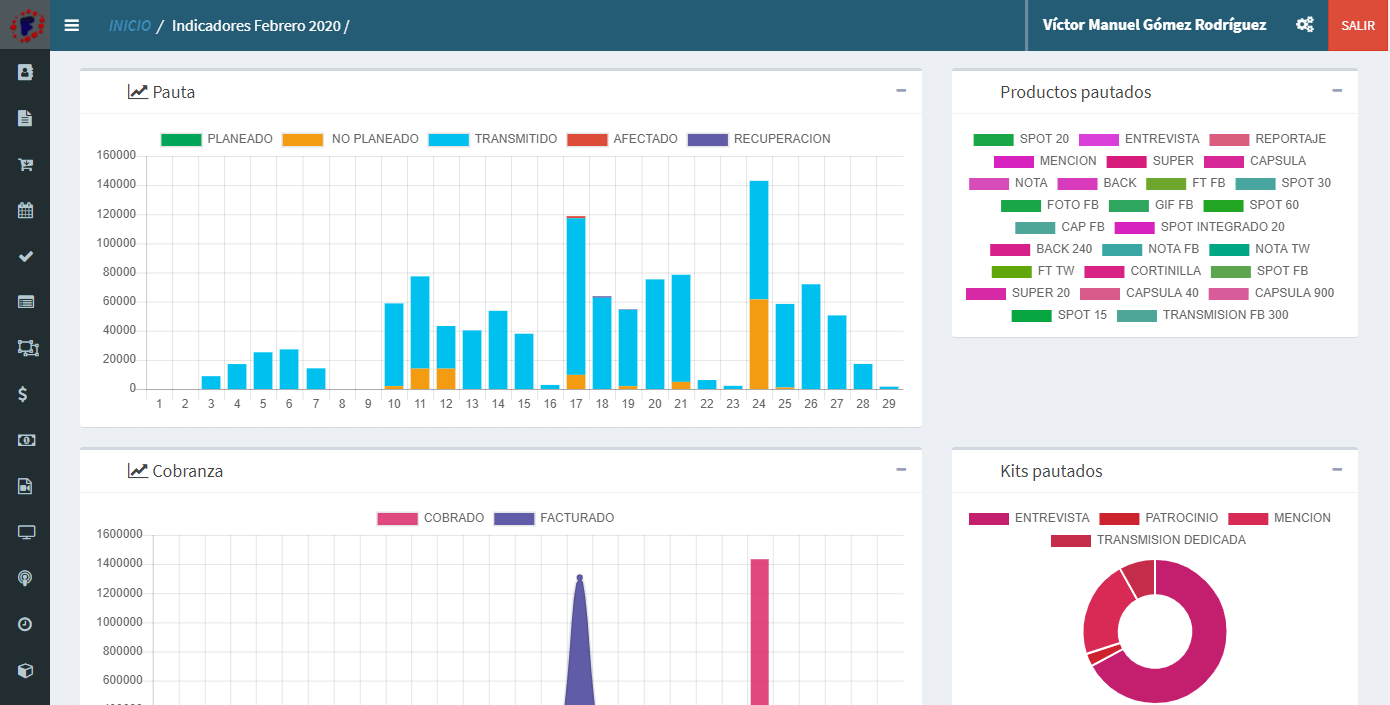Open the video file sidebar icon
This screenshot has width=1390, height=705.
click(25, 486)
